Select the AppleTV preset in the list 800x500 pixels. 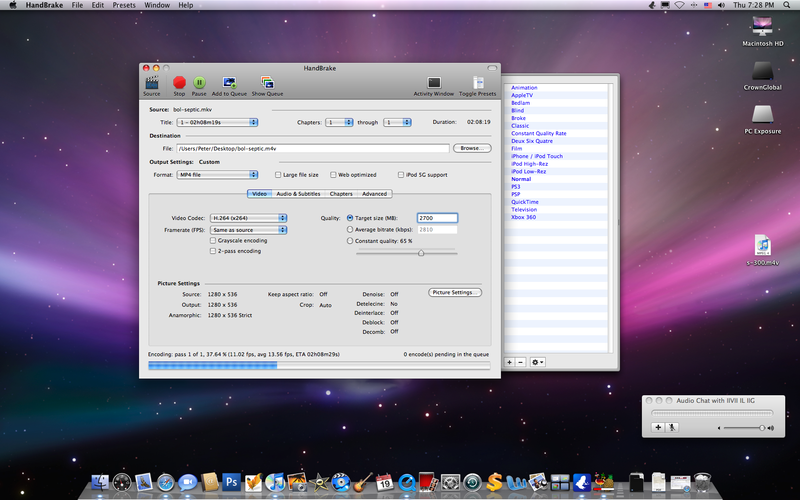(522, 95)
